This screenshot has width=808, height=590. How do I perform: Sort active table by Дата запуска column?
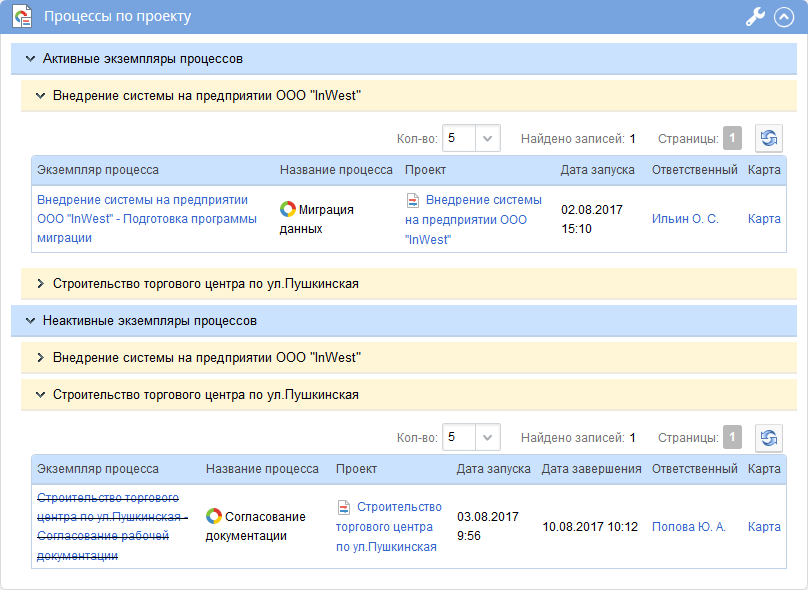point(597,170)
